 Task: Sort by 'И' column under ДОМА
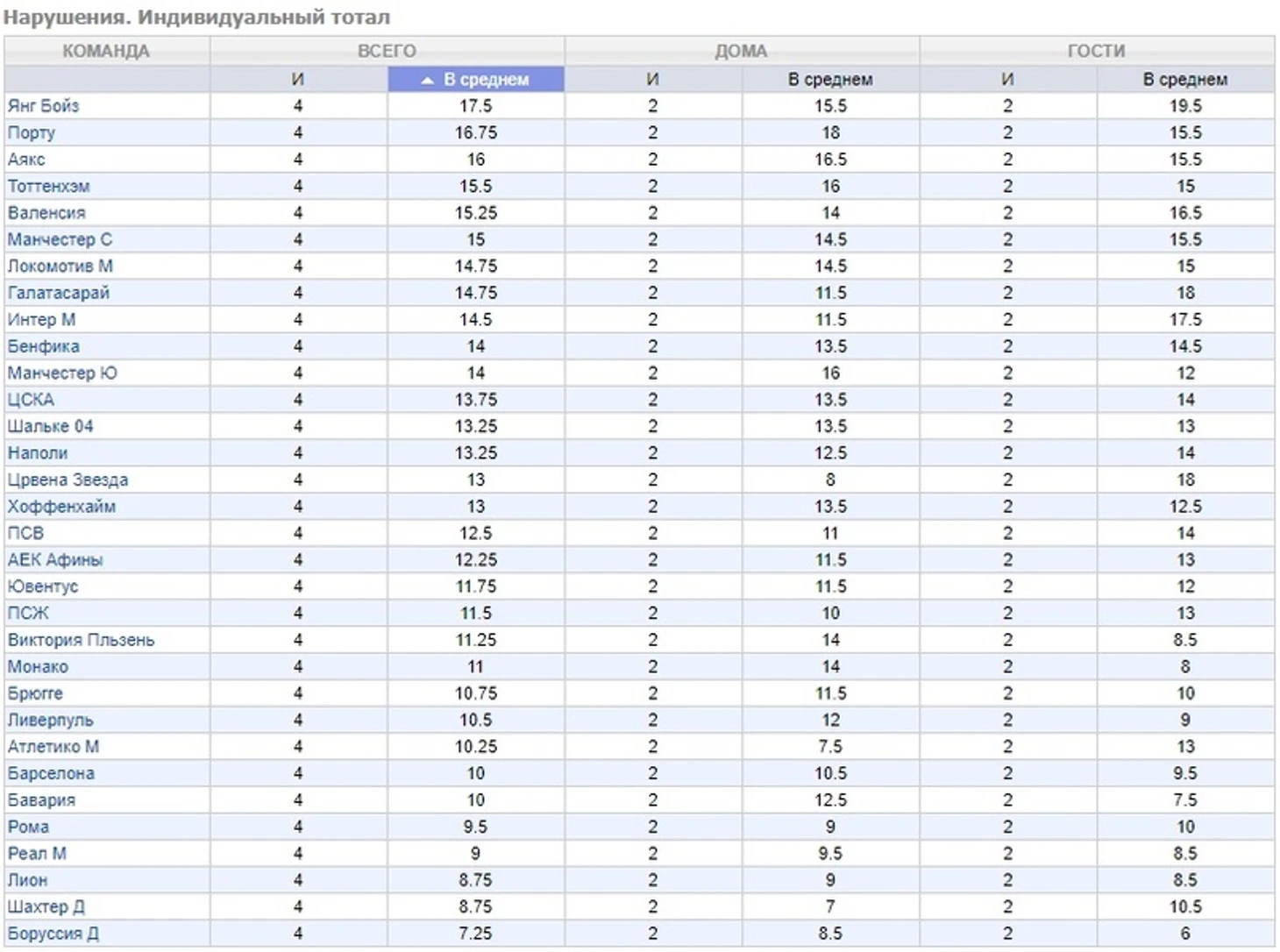652,79
